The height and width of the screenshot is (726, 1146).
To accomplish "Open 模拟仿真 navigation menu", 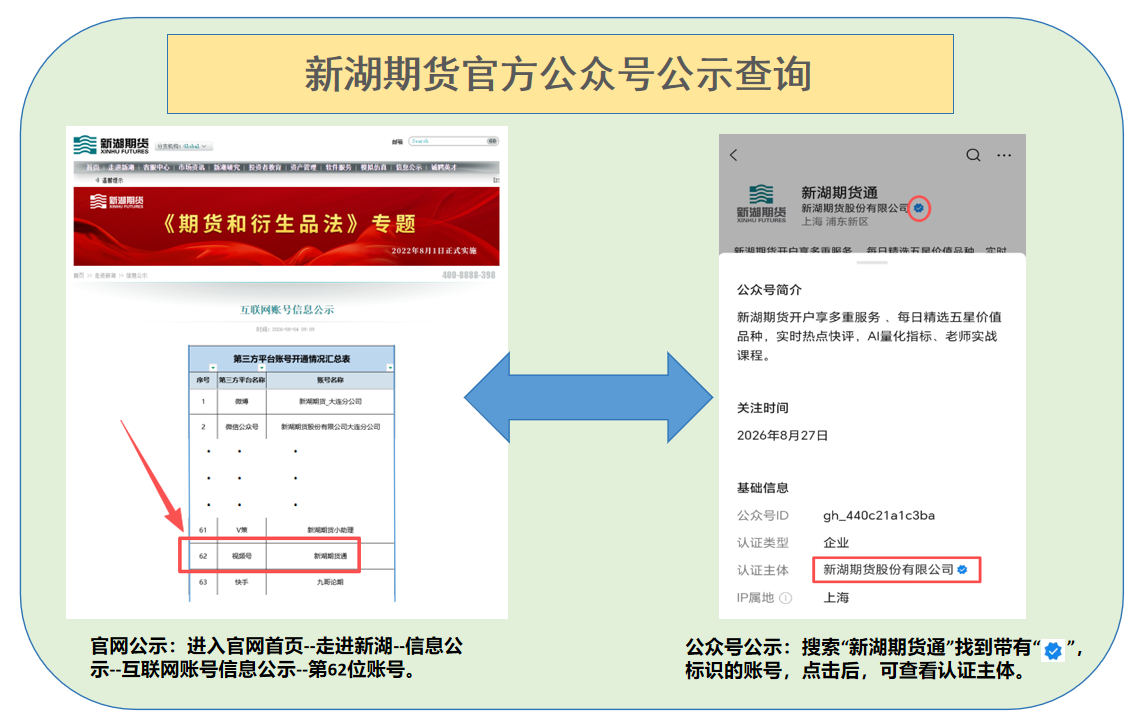I will pyautogui.click(x=373, y=167).
